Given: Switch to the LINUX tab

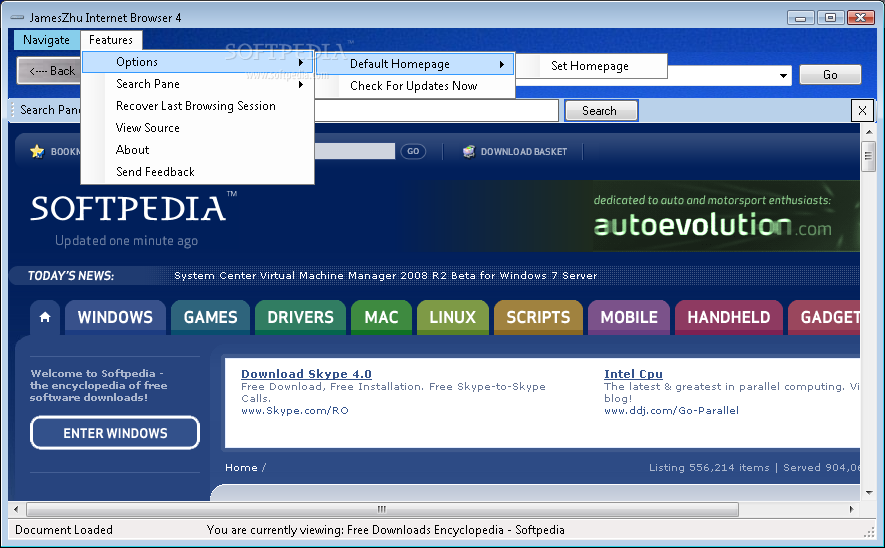Looking at the screenshot, I should 453,317.
